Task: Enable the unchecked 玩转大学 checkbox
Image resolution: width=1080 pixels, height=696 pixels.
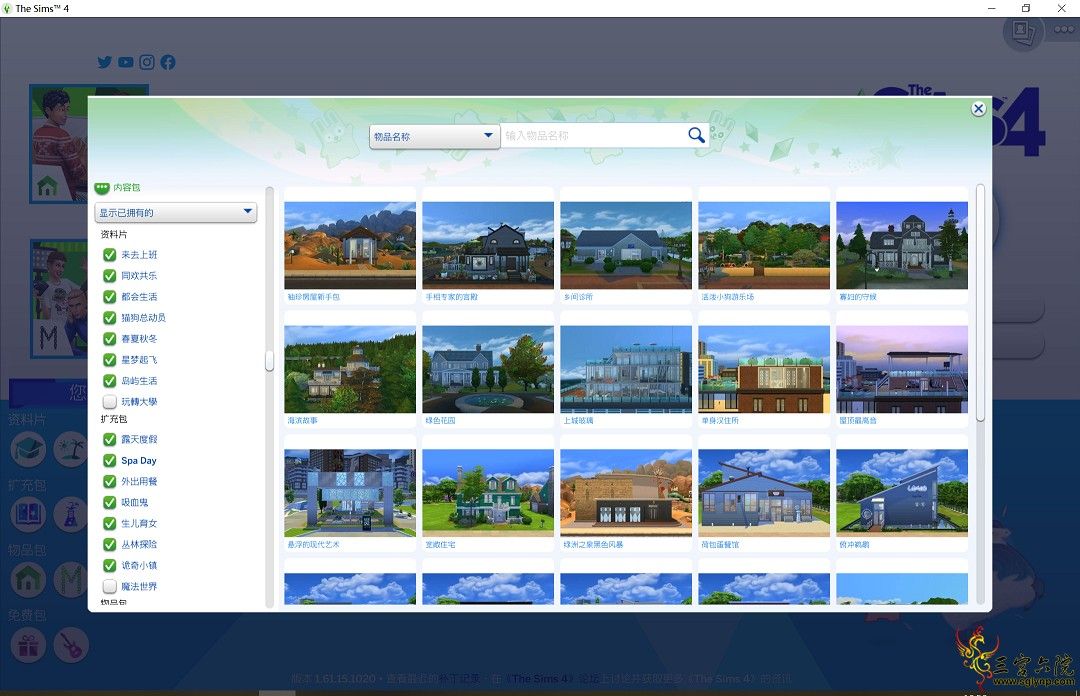Action: (110, 402)
